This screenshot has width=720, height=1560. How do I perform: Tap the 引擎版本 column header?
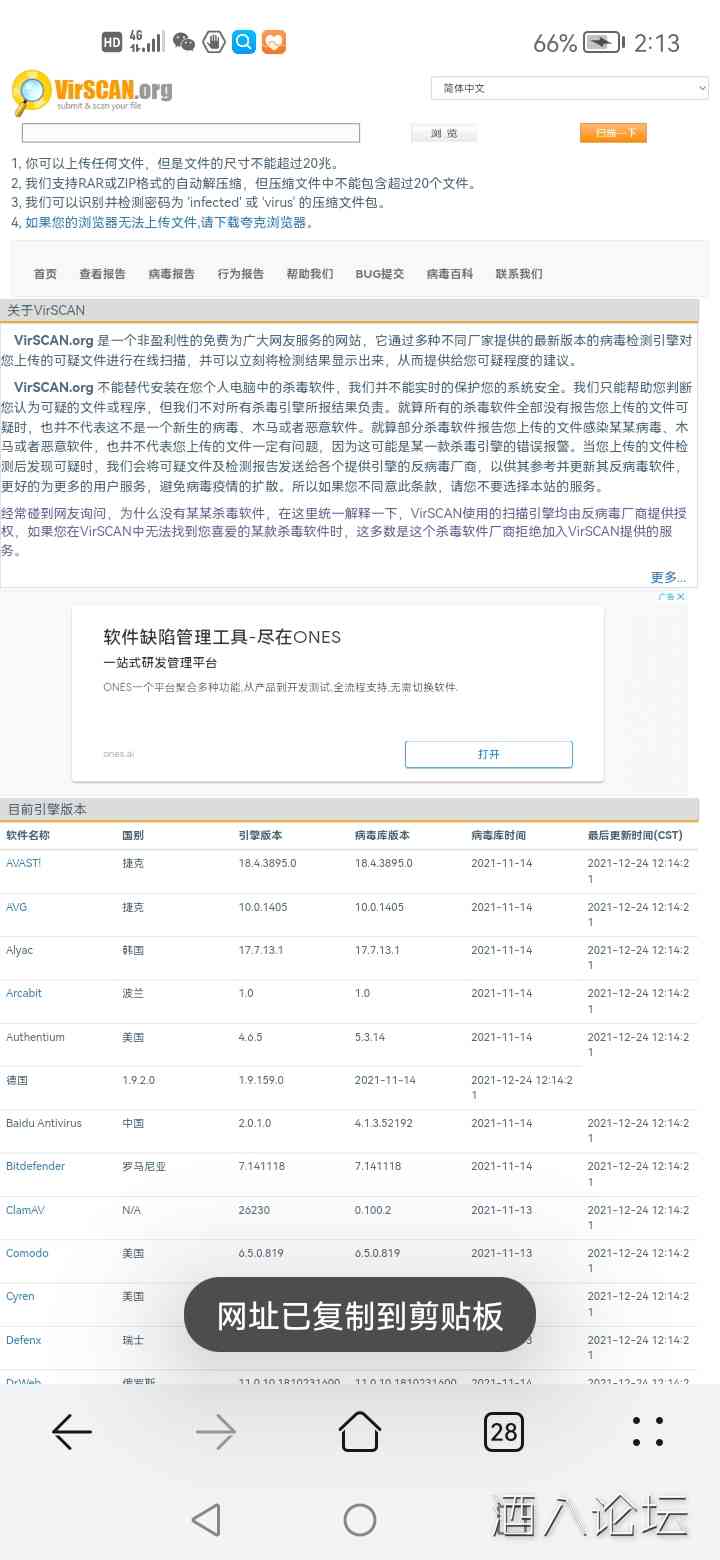[260, 835]
